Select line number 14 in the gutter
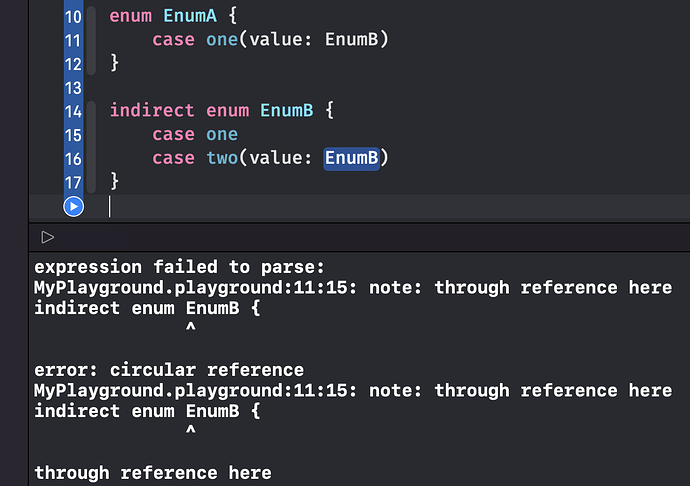The image size is (690, 486). pyautogui.click(x=73, y=111)
